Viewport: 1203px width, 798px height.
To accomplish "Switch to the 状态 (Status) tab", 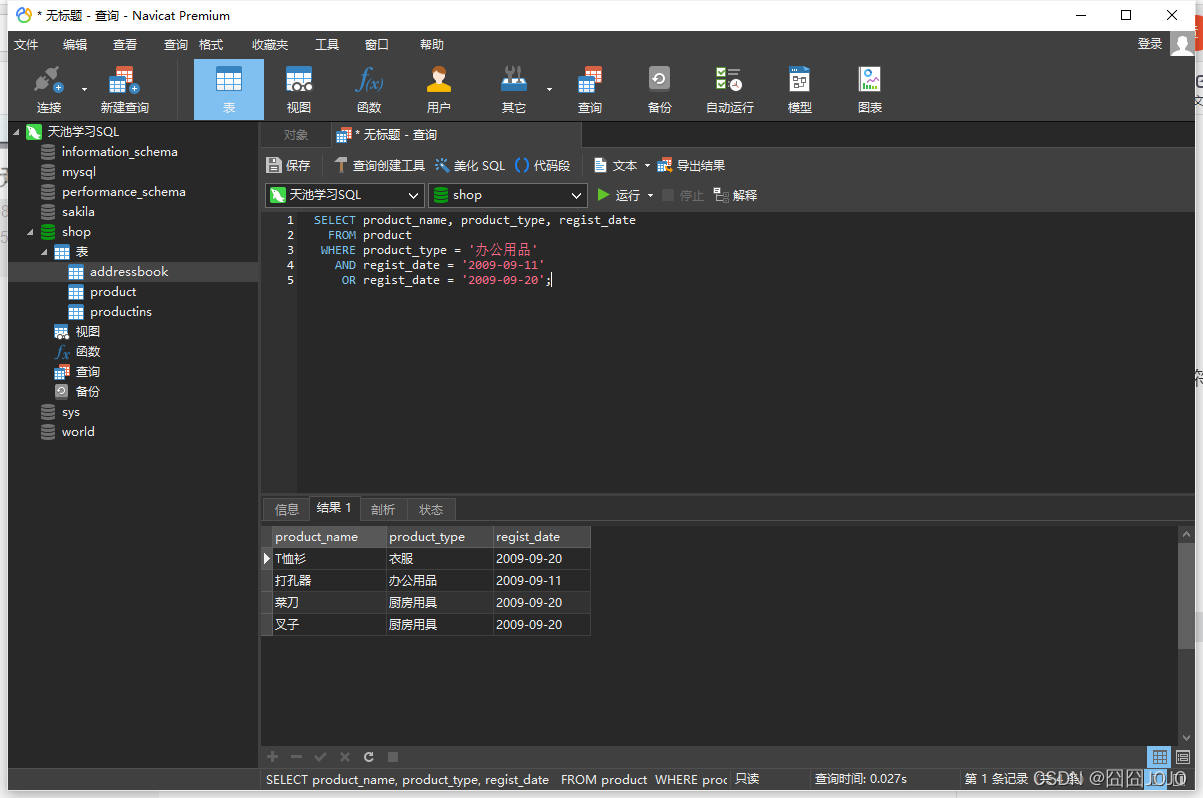I will click(431, 509).
